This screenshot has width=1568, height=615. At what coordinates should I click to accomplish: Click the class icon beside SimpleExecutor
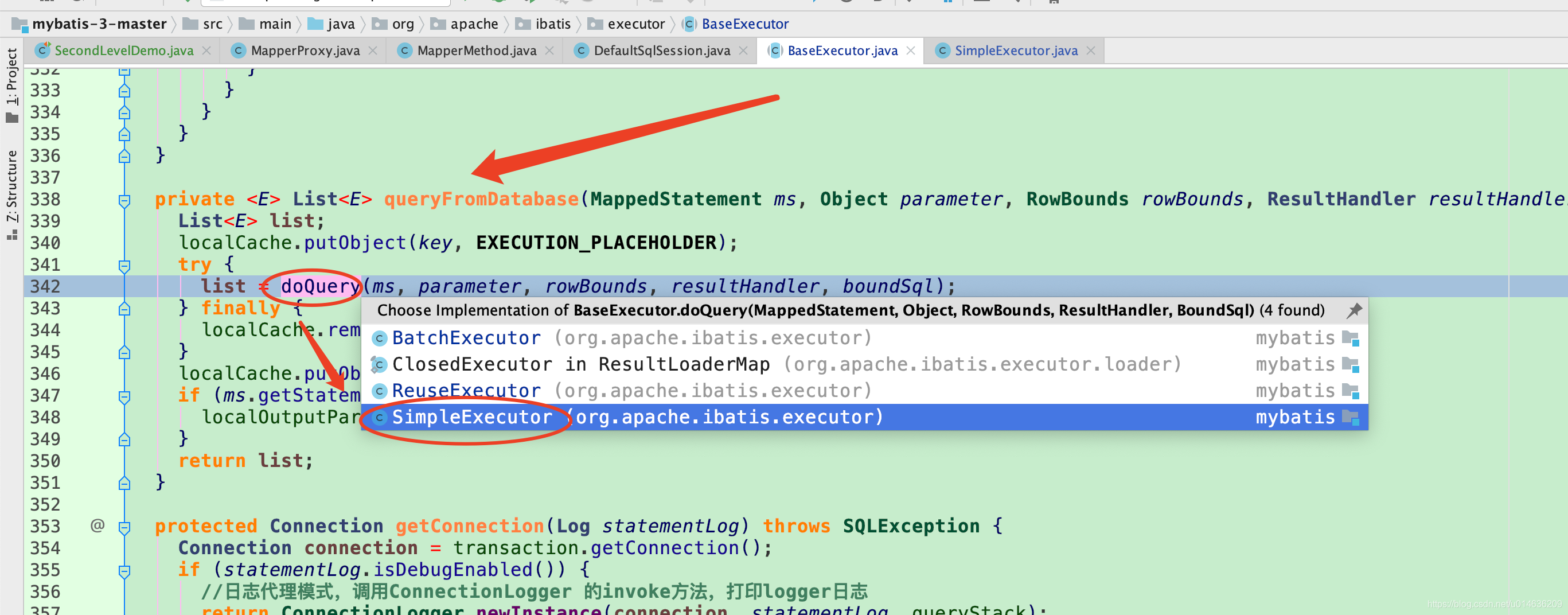coord(379,418)
